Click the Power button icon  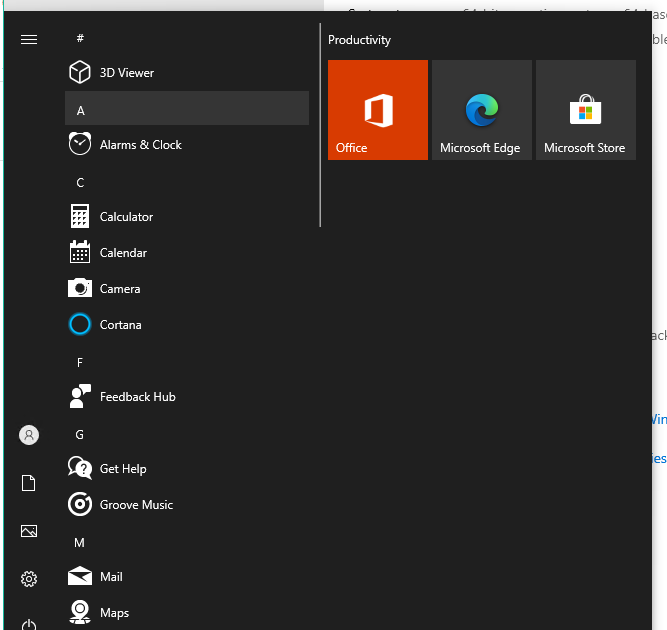(x=29, y=624)
